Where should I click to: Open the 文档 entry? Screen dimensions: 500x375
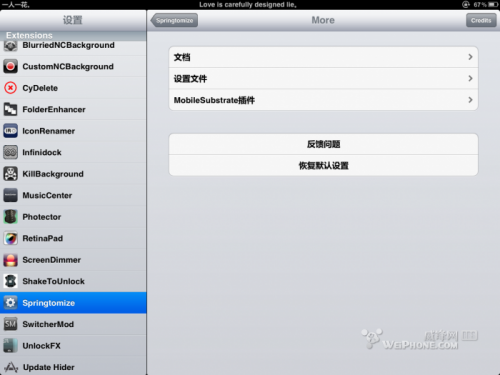(323, 57)
